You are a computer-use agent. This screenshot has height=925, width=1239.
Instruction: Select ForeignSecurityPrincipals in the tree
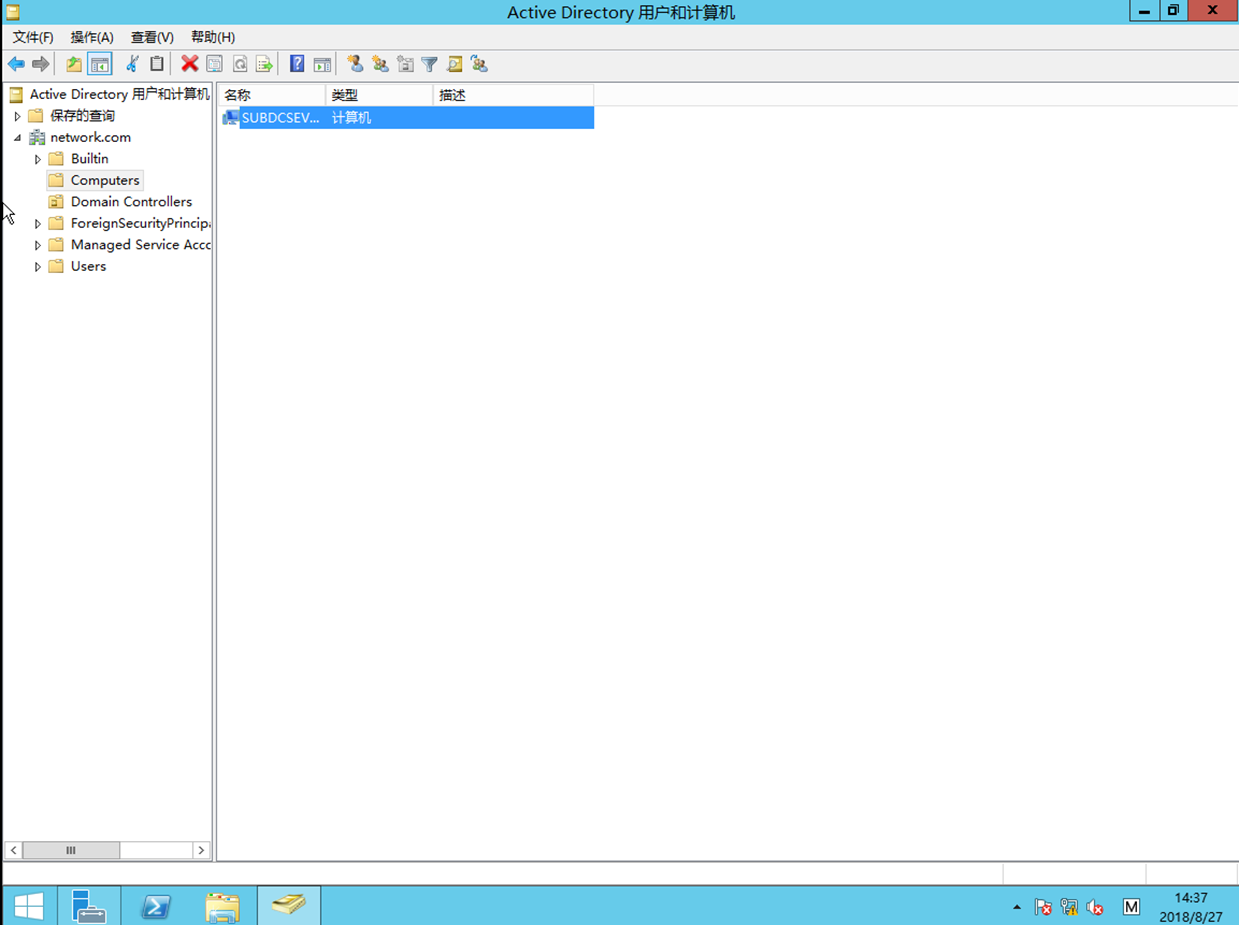(x=140, y=224)
